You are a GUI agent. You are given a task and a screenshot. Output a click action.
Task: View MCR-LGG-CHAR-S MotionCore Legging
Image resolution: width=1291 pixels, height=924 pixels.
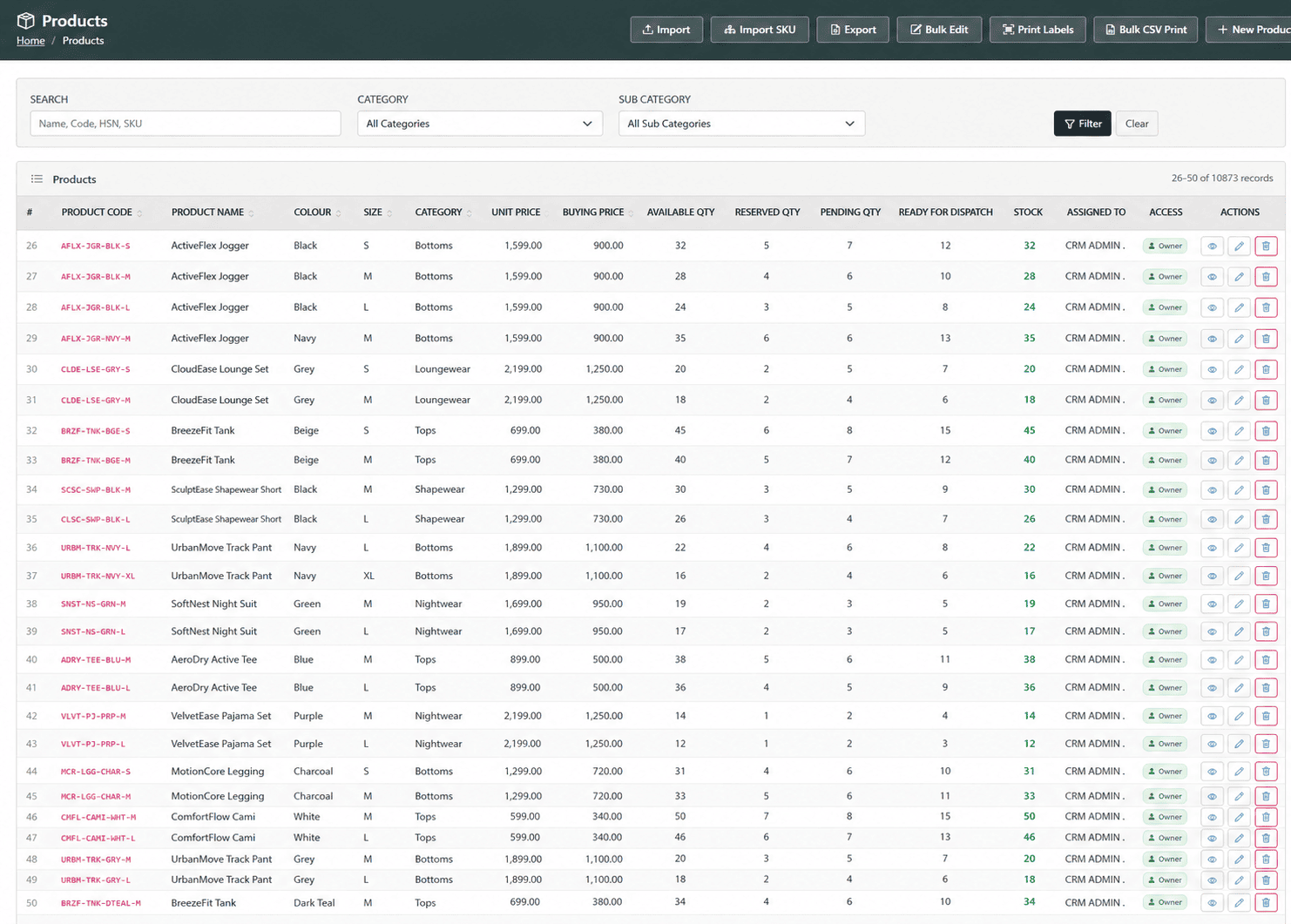click(1212, 772)
